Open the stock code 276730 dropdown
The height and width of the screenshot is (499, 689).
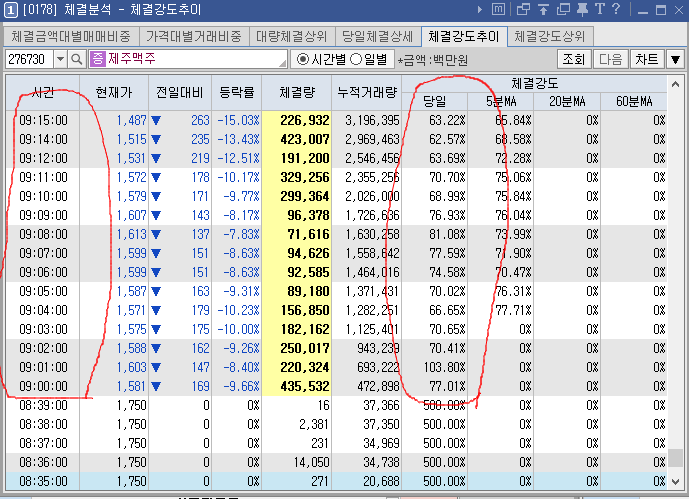[x=60, y=59]
